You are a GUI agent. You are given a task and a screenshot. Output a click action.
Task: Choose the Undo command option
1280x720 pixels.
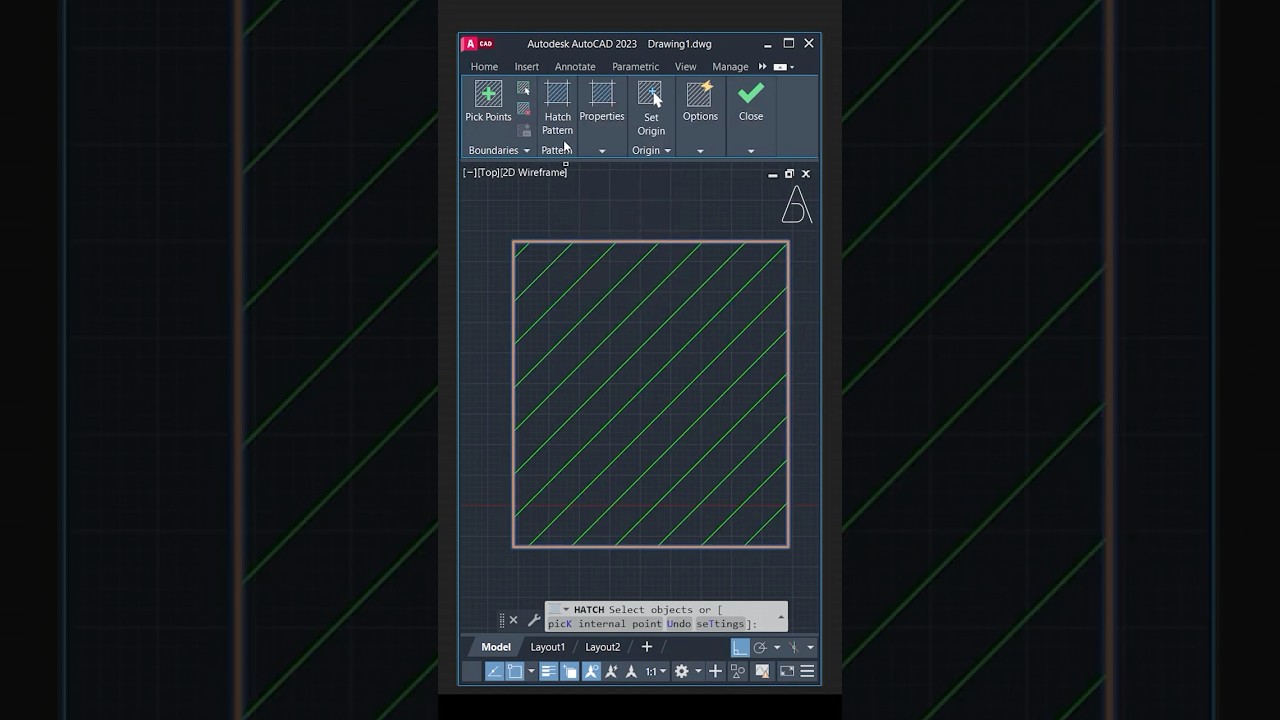tap(679, 624)
